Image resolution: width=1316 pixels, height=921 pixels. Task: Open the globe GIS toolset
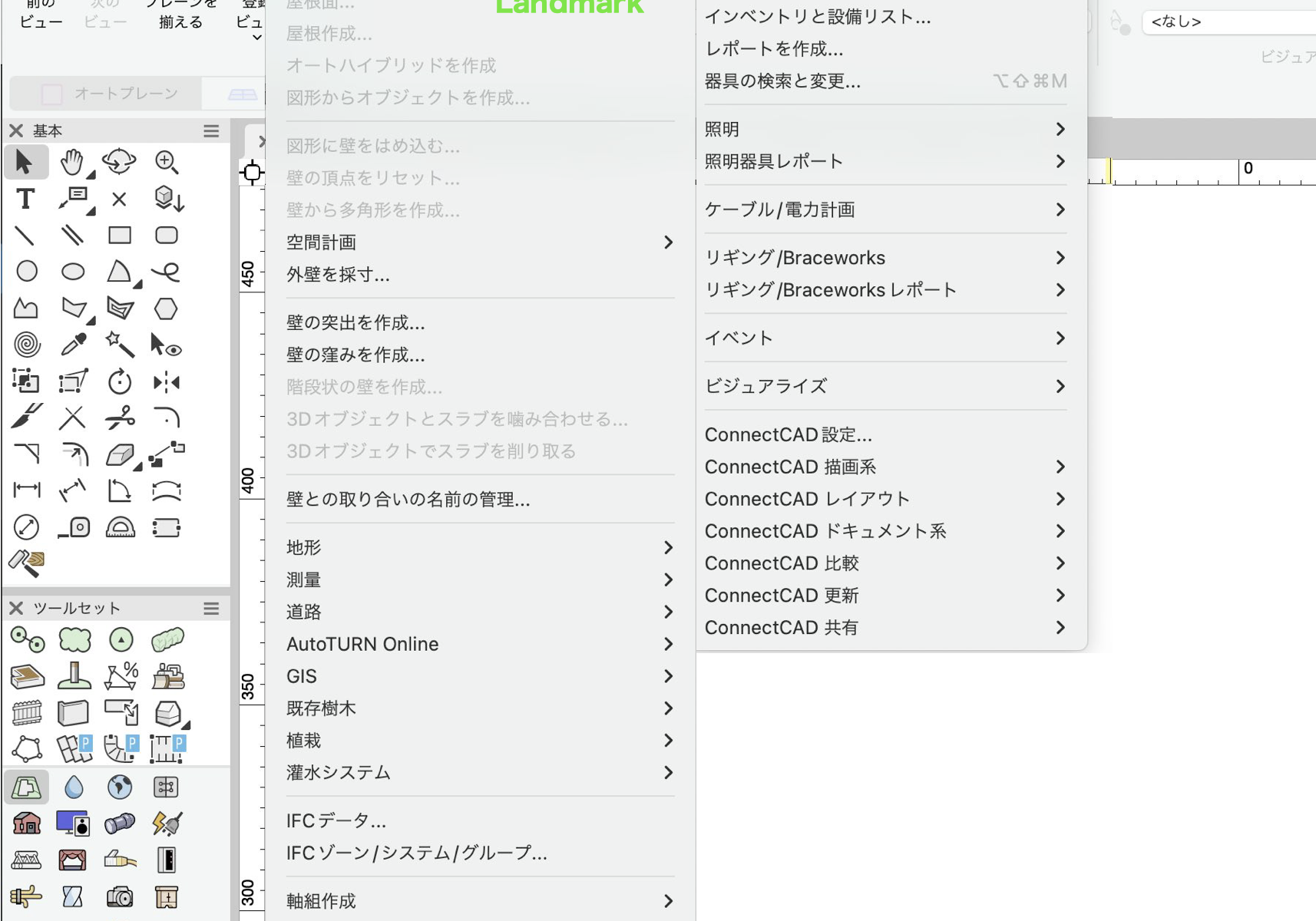pos(120,787)
